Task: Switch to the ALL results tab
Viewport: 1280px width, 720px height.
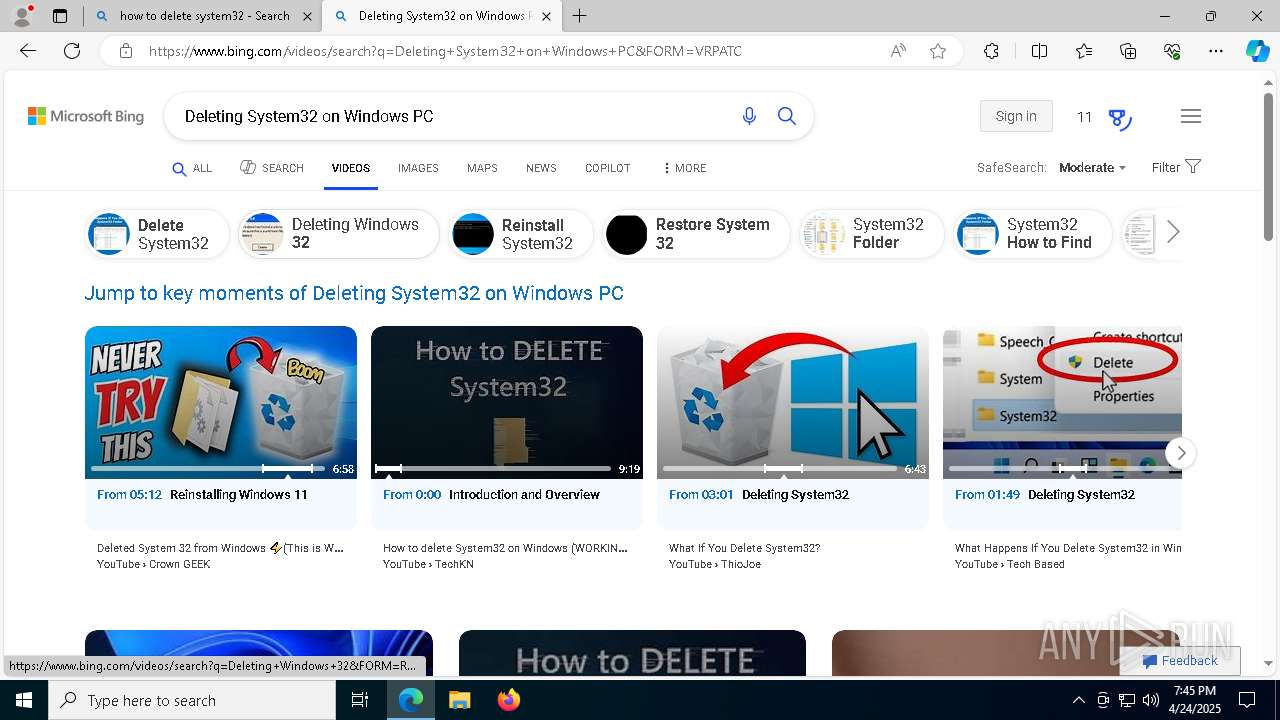Action: coord(192,168)
